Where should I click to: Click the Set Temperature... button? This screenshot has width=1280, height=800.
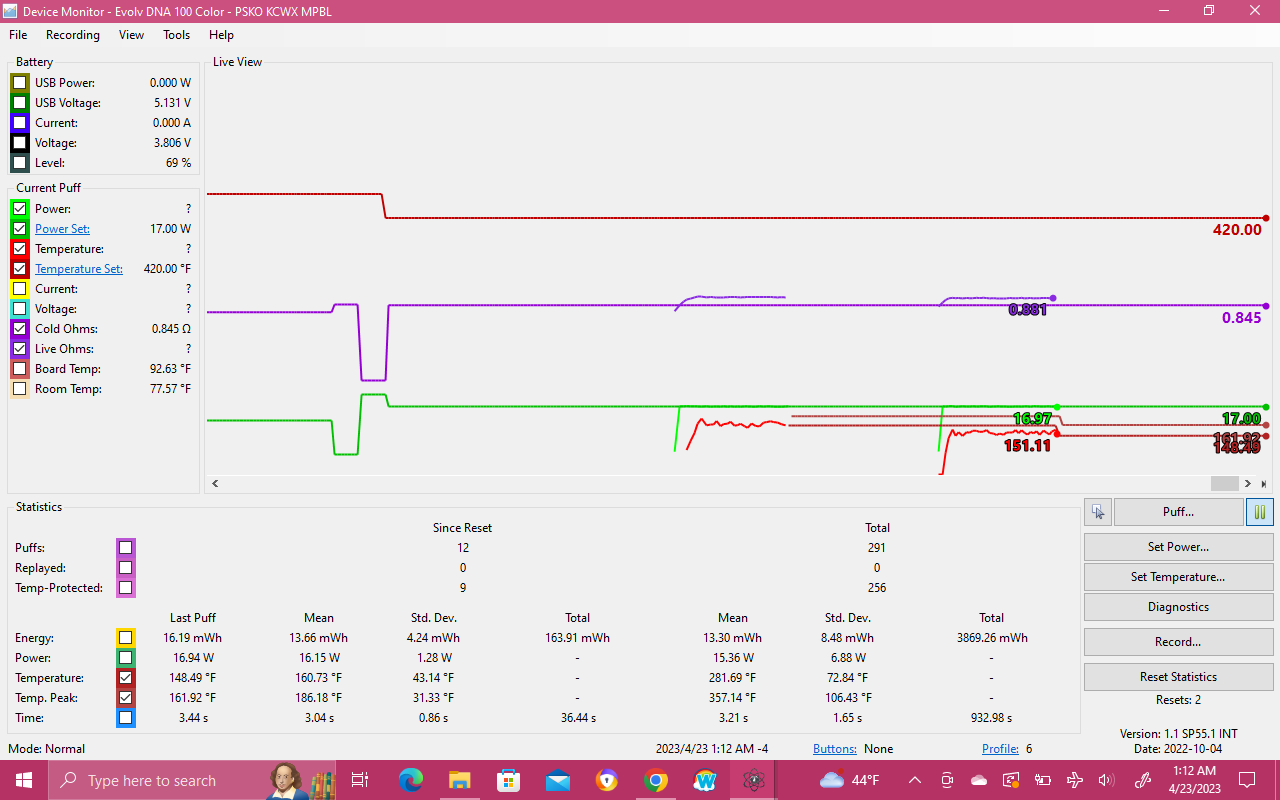click(x=1178, y=577)
